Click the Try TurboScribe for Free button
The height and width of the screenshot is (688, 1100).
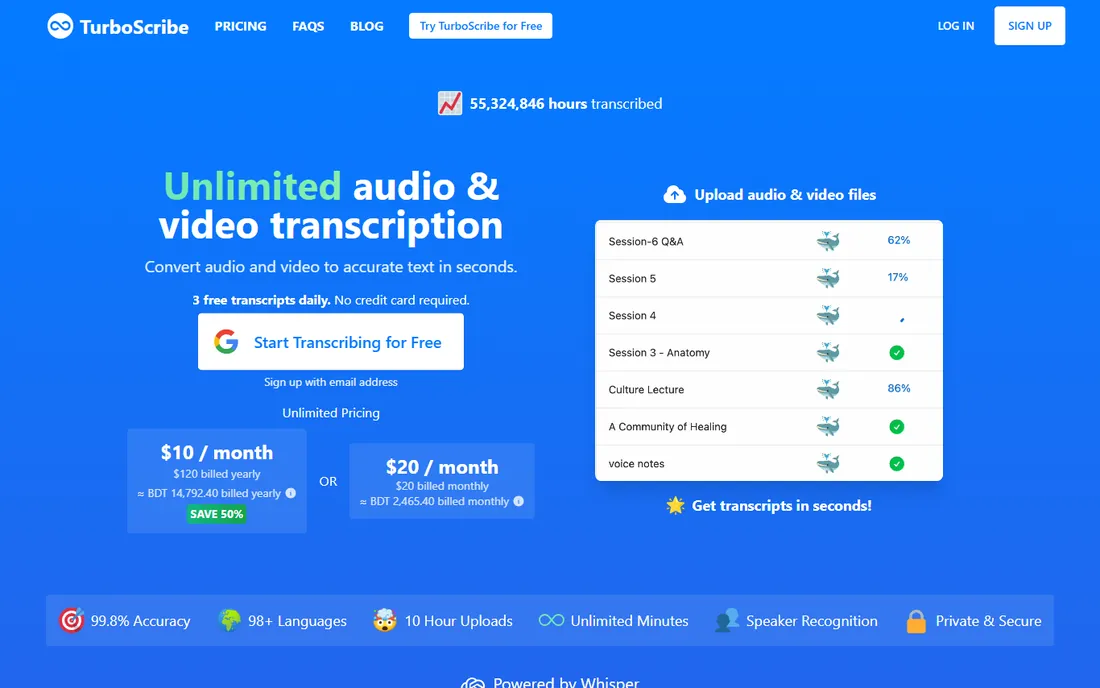tap(481, 26)
